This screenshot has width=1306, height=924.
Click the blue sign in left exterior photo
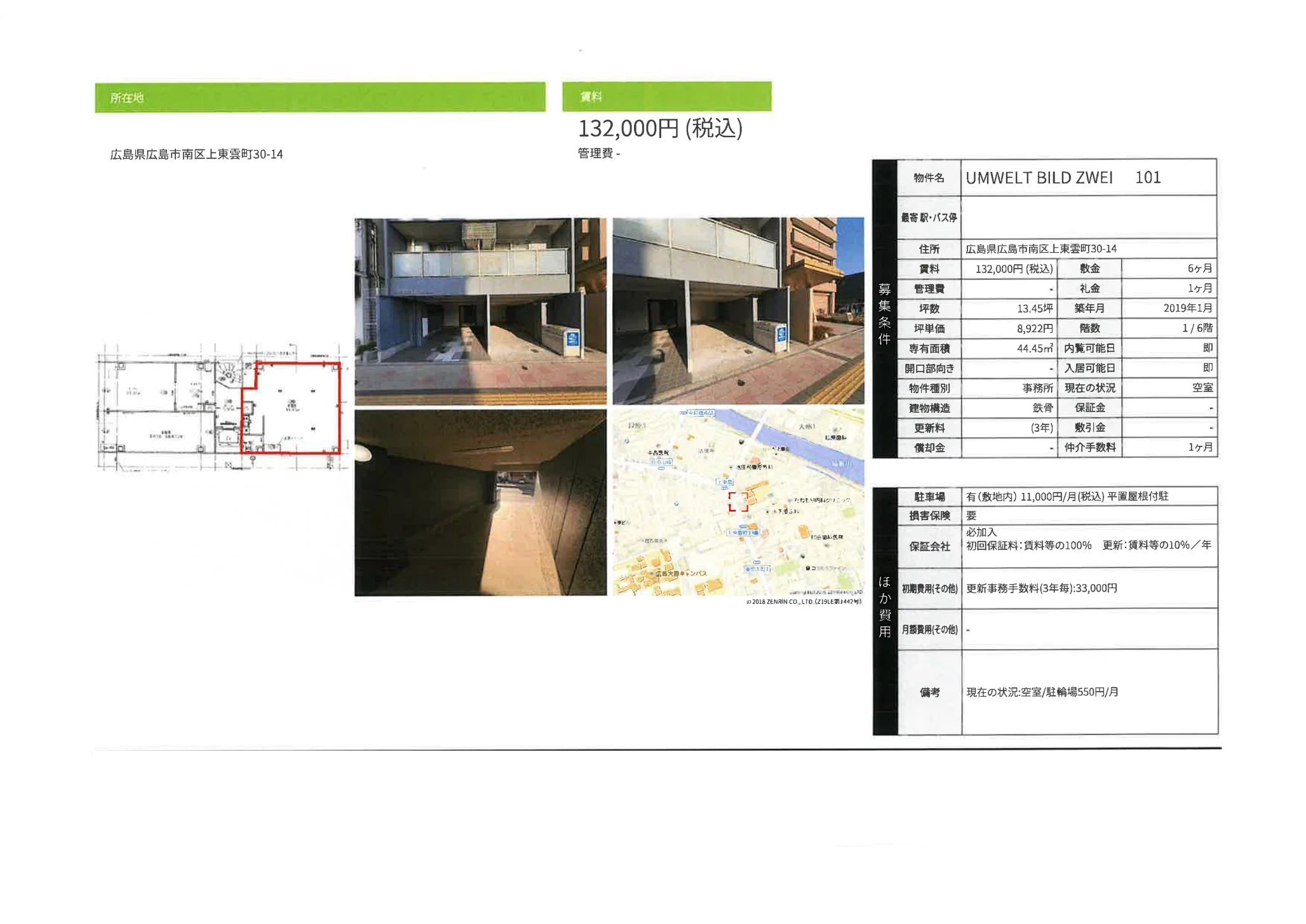tap(572, 338)
